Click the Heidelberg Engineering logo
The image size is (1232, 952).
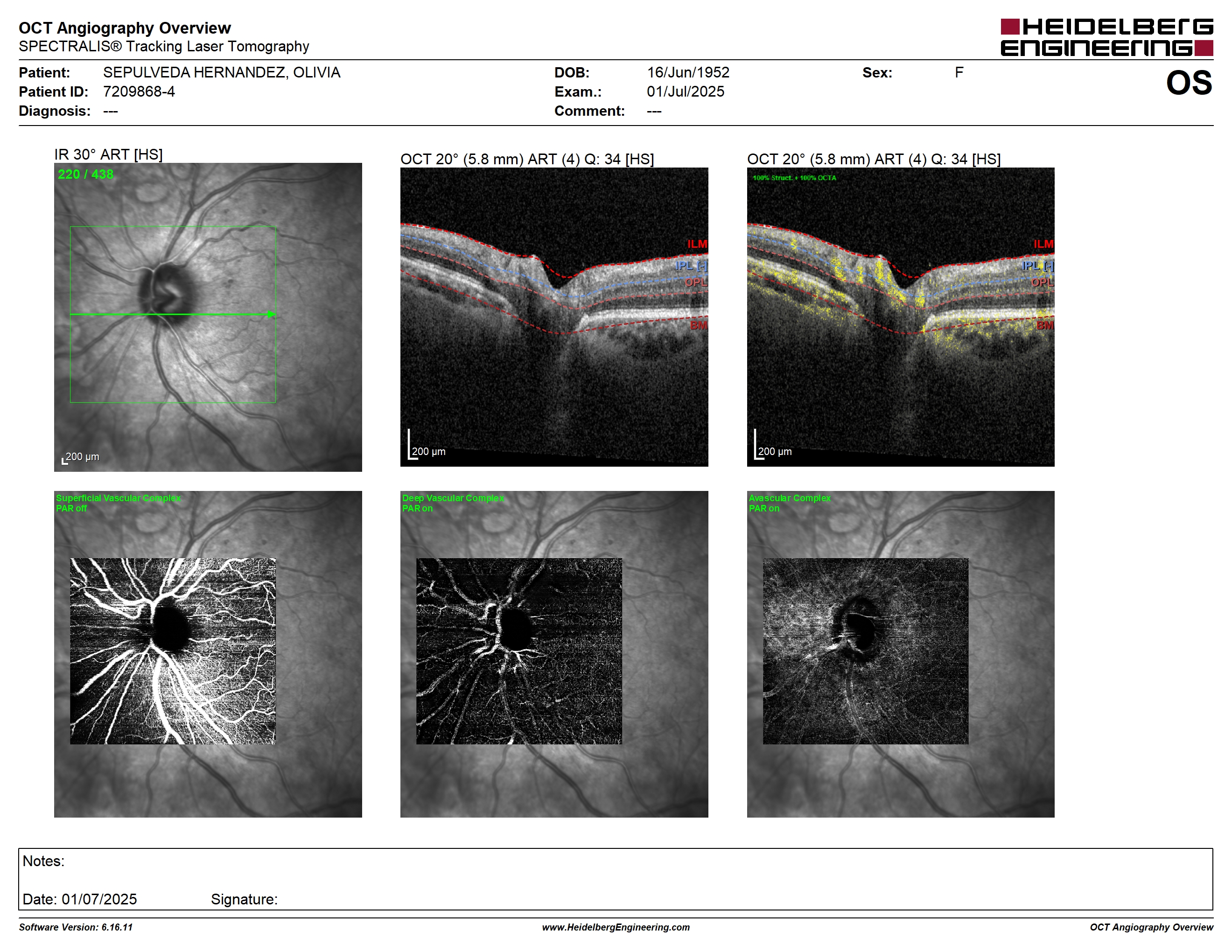point(1106,38)
